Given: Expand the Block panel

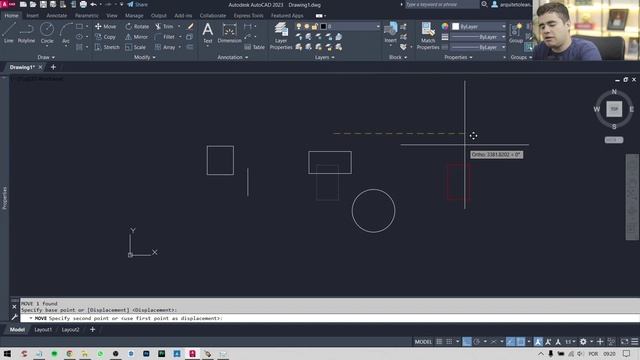Looking at the screenshot, I should click(x=398, y=58).
